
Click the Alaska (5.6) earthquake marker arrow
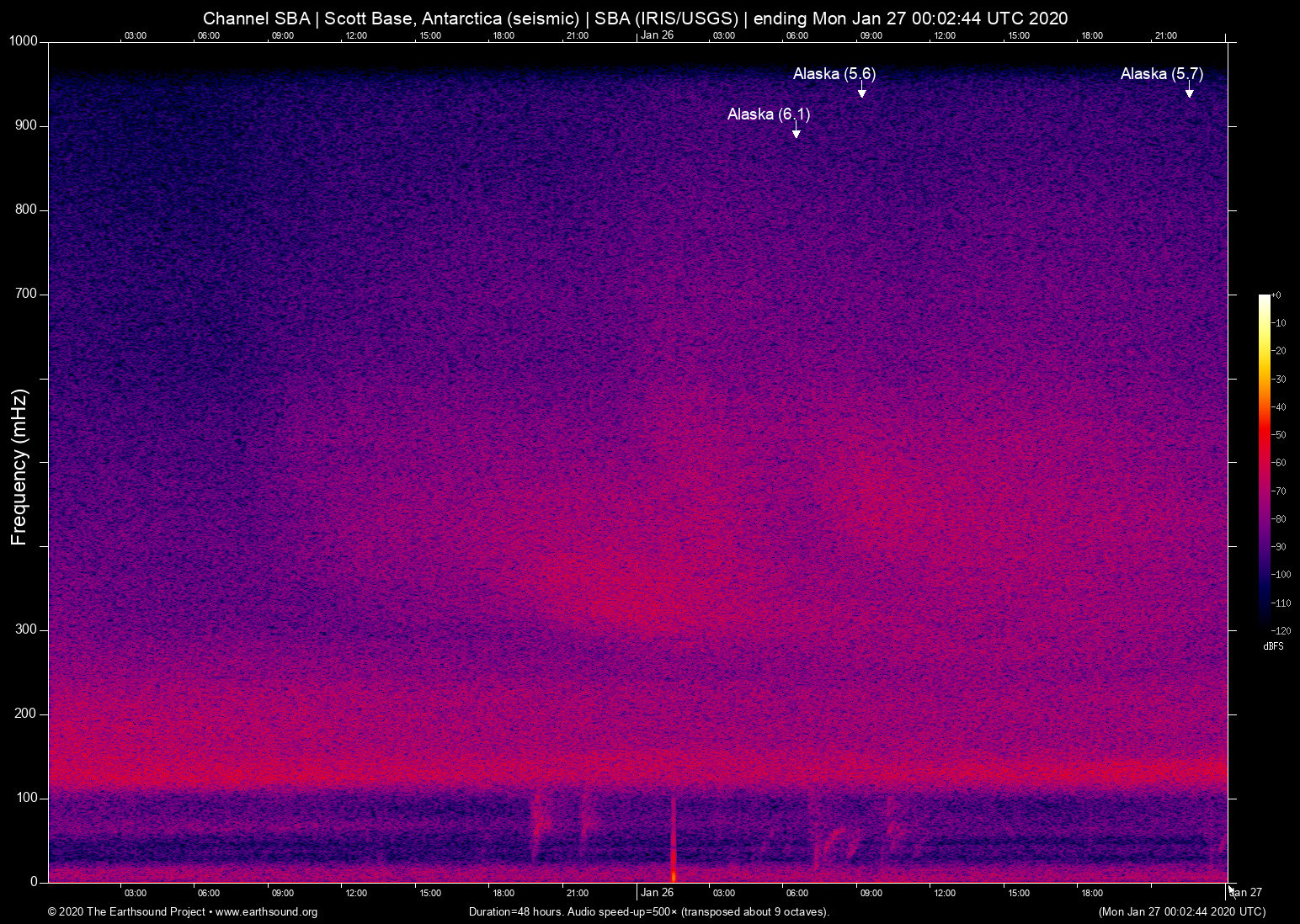click(x=860, y=93)
